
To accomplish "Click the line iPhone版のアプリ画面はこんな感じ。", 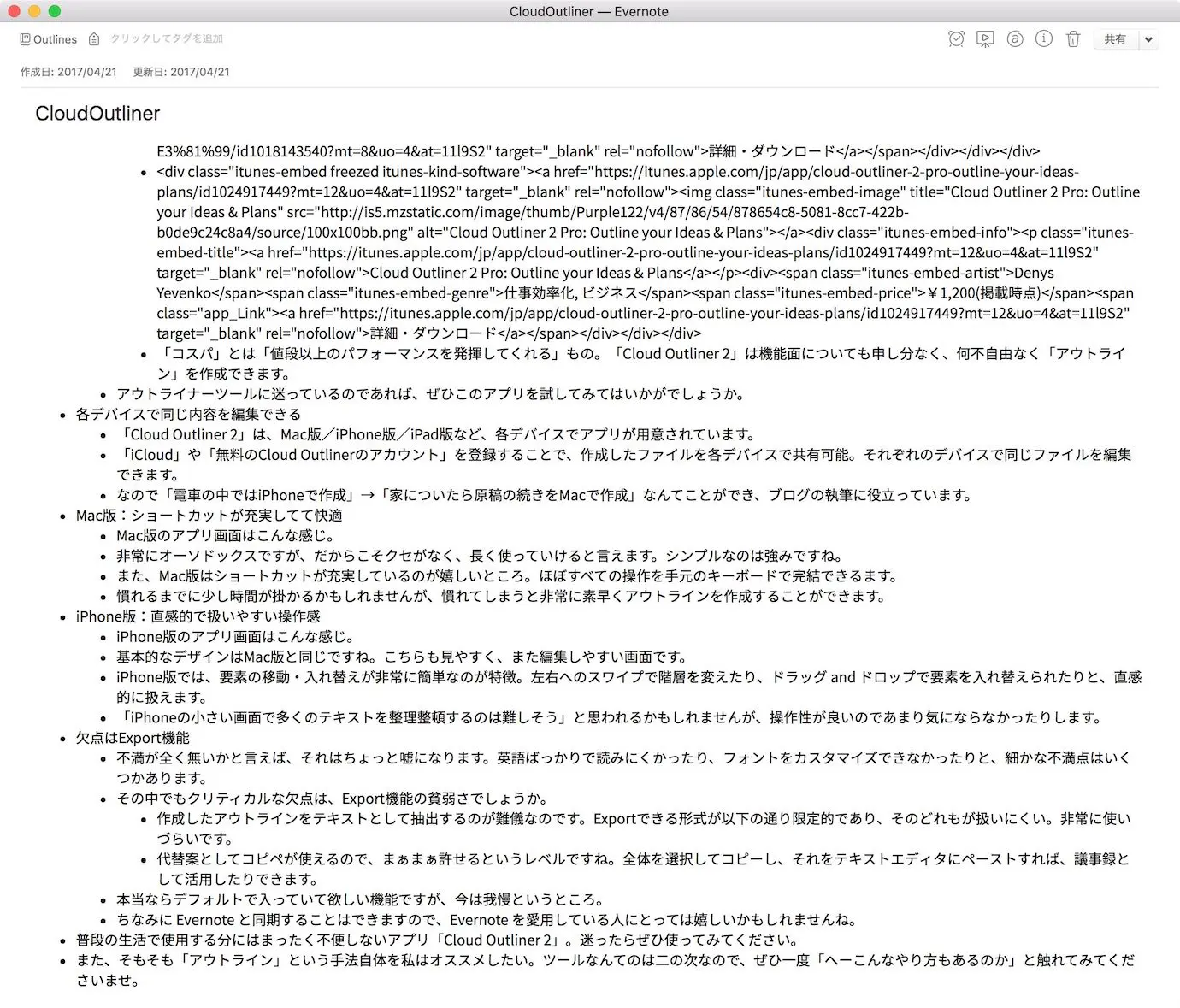I will pos(236,637).
